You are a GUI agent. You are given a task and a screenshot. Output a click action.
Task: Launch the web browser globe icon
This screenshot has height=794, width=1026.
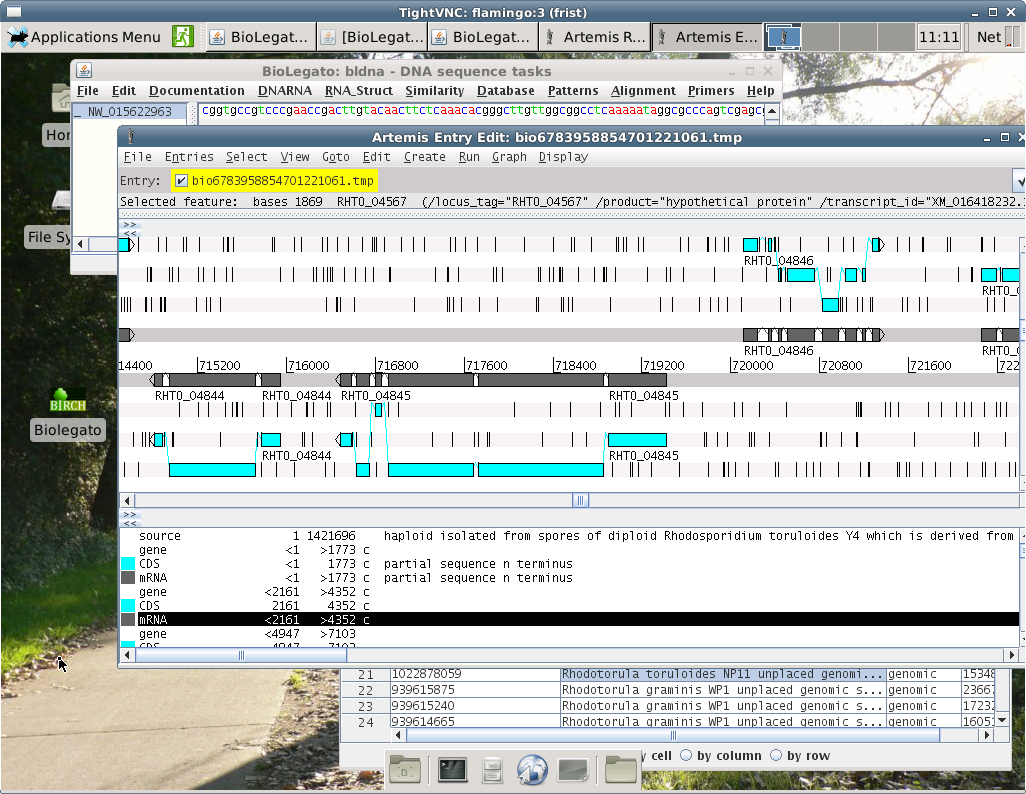coord(532,769)
